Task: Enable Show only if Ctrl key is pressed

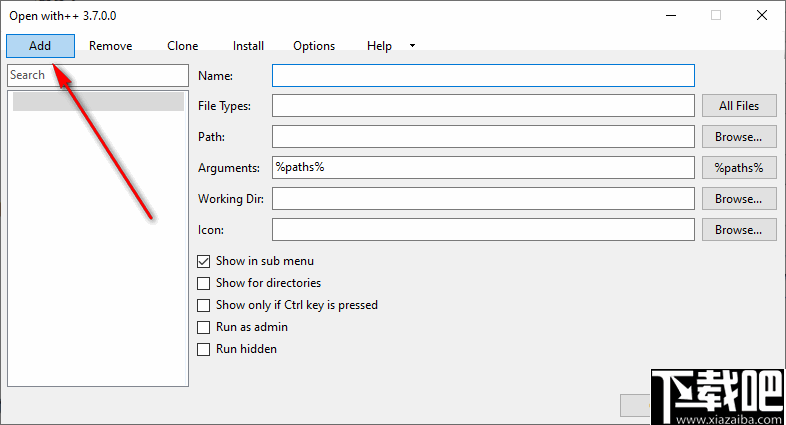Action: 205,305
